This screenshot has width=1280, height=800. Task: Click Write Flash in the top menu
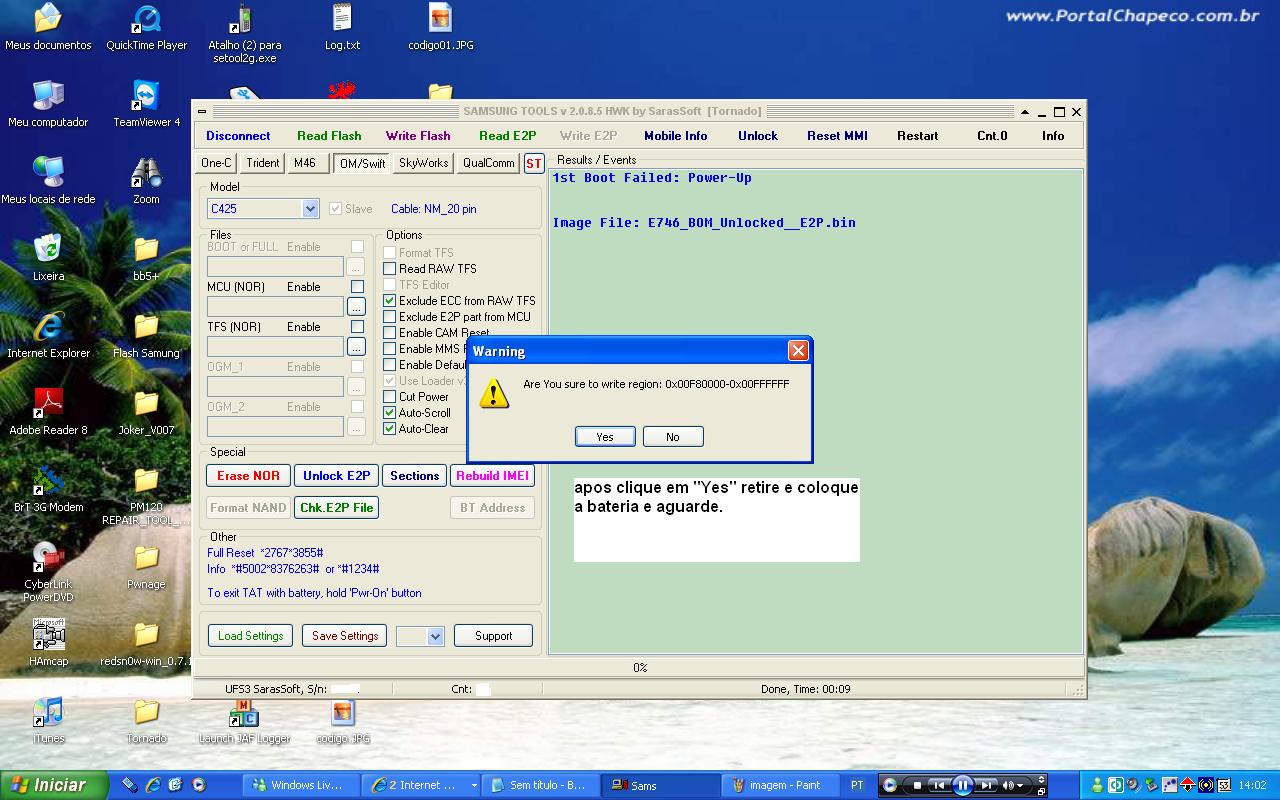tap(418, 136)
